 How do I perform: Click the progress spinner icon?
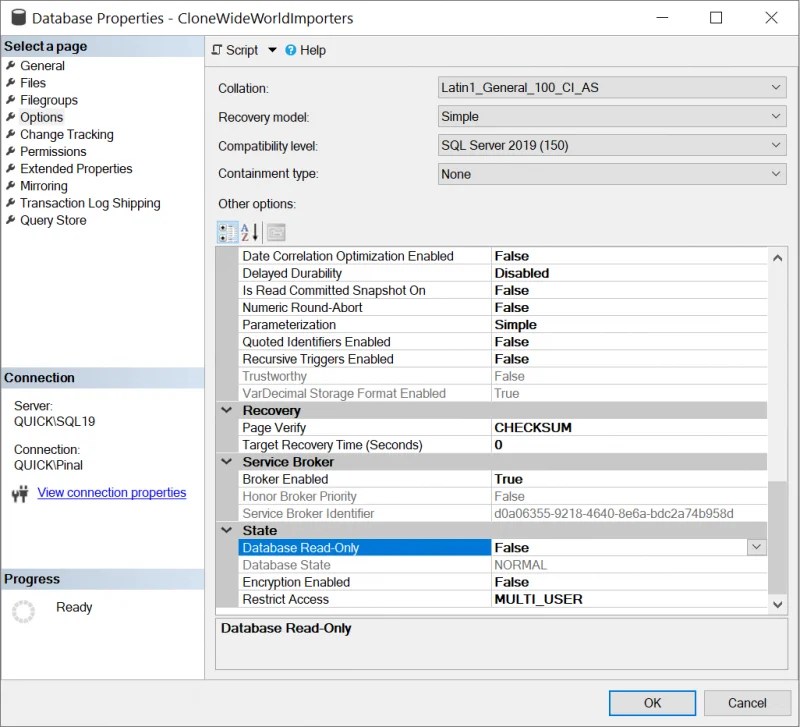(23, 611)
